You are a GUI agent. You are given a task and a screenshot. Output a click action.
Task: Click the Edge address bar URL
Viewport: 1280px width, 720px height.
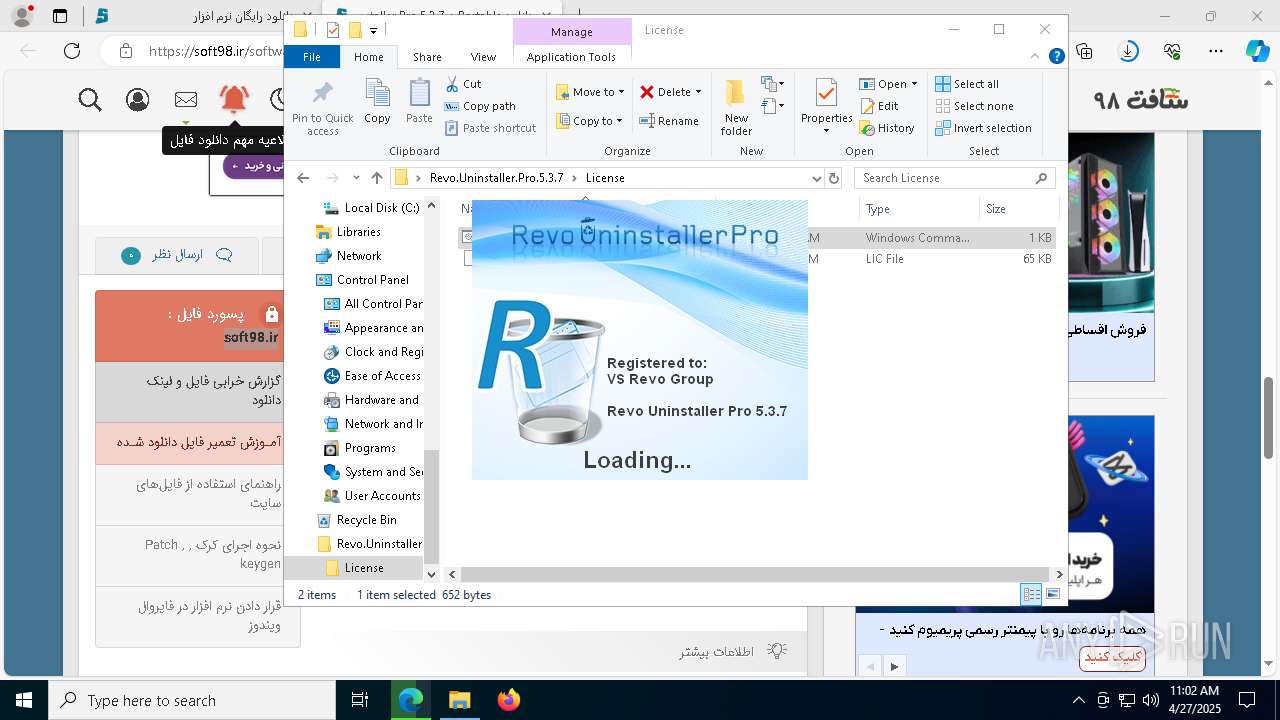215,51
